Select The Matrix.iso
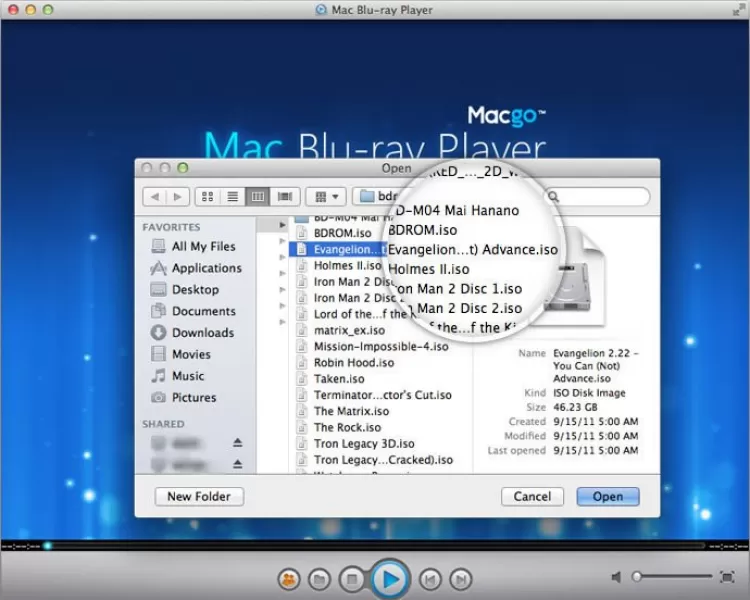Screen dimensions: 750x600 351,411
